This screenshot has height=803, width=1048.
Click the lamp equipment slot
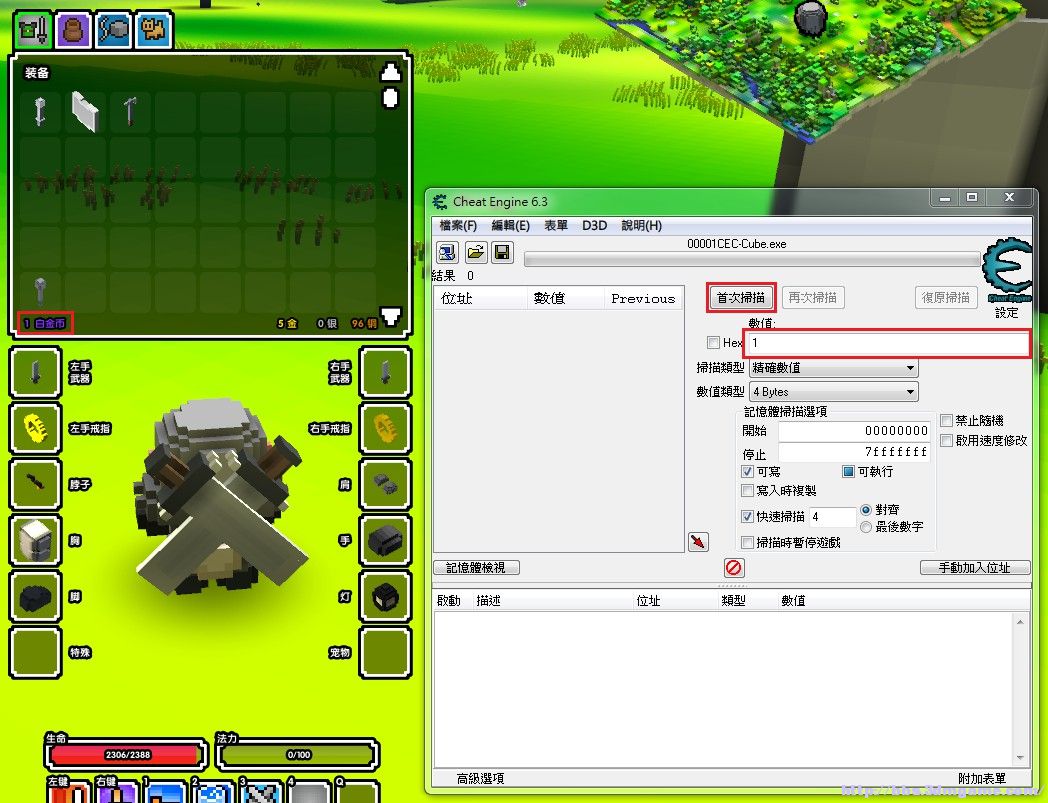click(385, 596)
